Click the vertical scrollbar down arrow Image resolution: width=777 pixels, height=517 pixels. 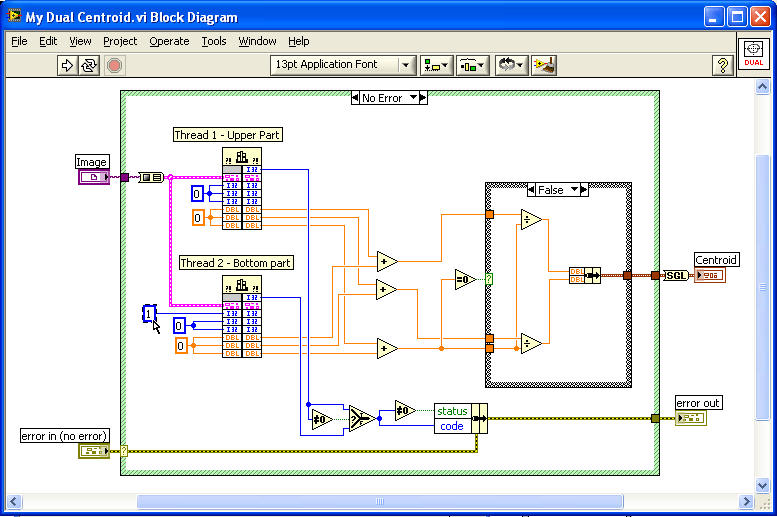coord(762,485)
